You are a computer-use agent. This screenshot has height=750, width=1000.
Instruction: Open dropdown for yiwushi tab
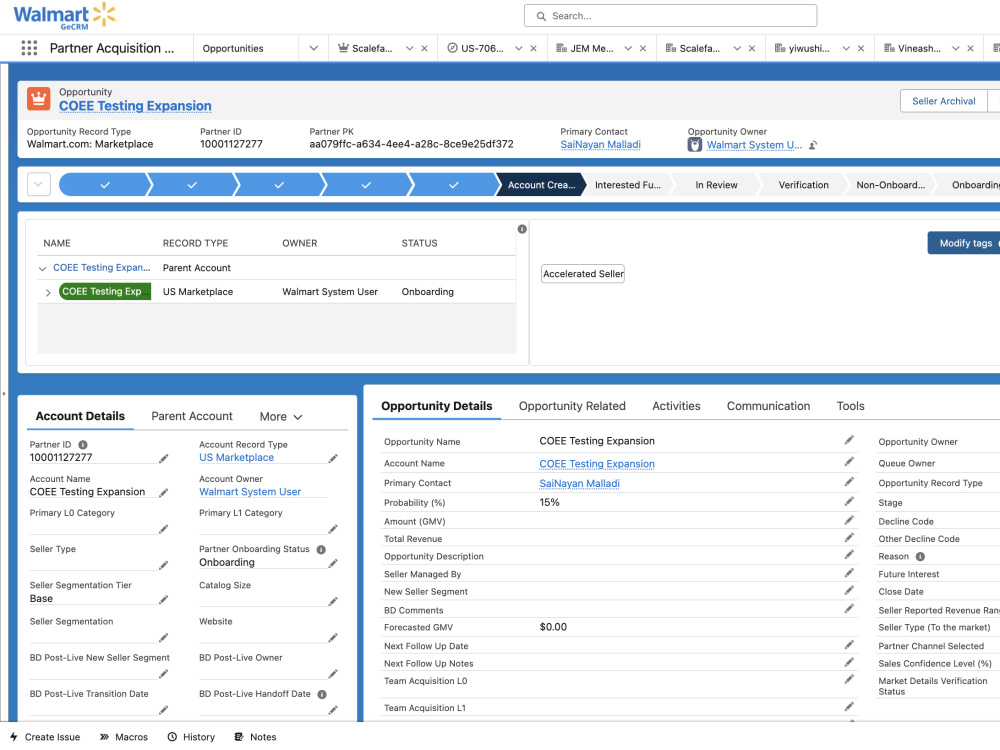[846, 48]
